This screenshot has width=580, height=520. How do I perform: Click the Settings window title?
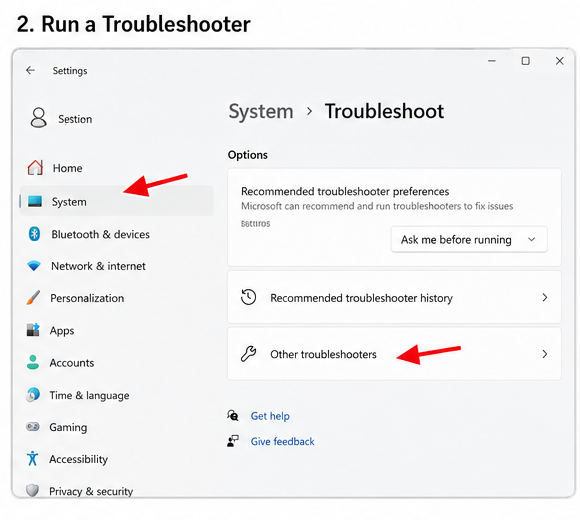pyautogui.click(x=70, y=71)
